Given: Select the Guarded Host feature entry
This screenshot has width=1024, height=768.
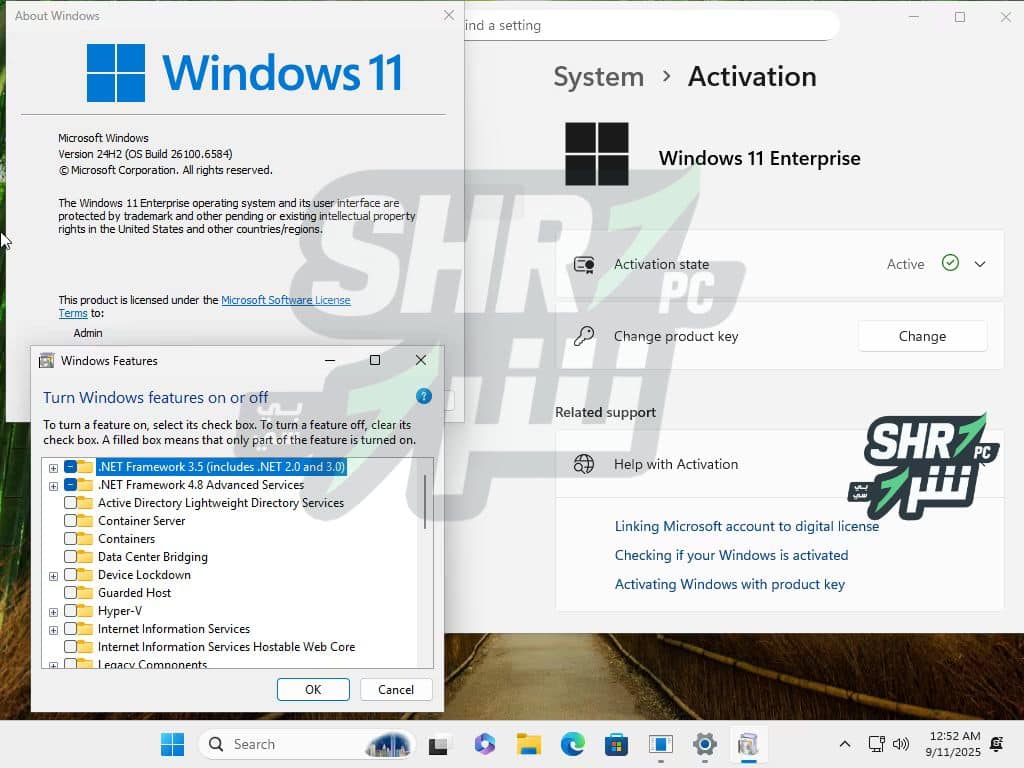Looking at the screenshot, I should click(x=134, y=593).
